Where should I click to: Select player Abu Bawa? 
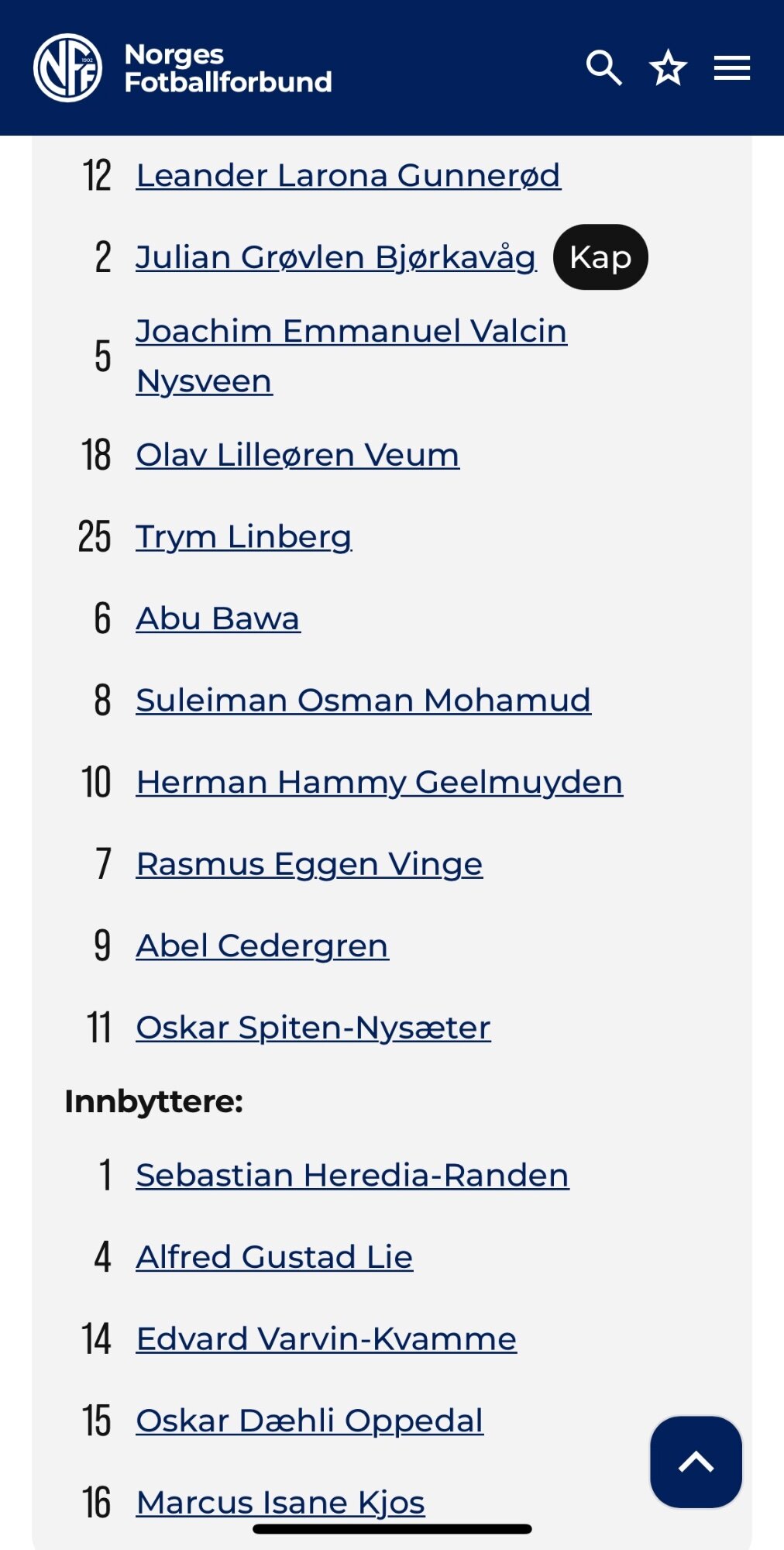click(218, 618)
